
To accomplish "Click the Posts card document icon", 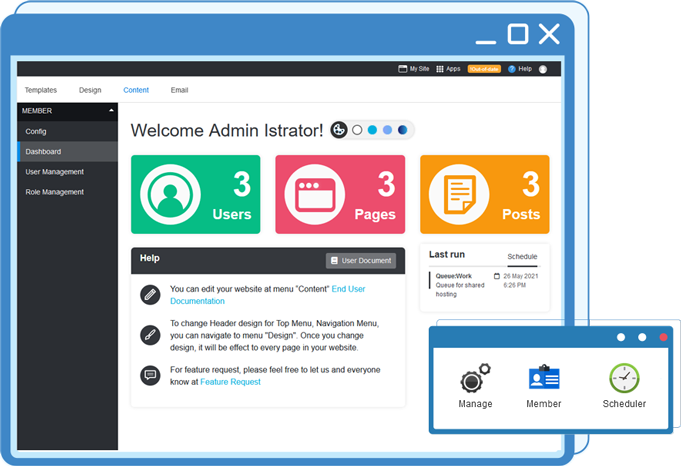I will pyautogui.click(x=459, y=194).
